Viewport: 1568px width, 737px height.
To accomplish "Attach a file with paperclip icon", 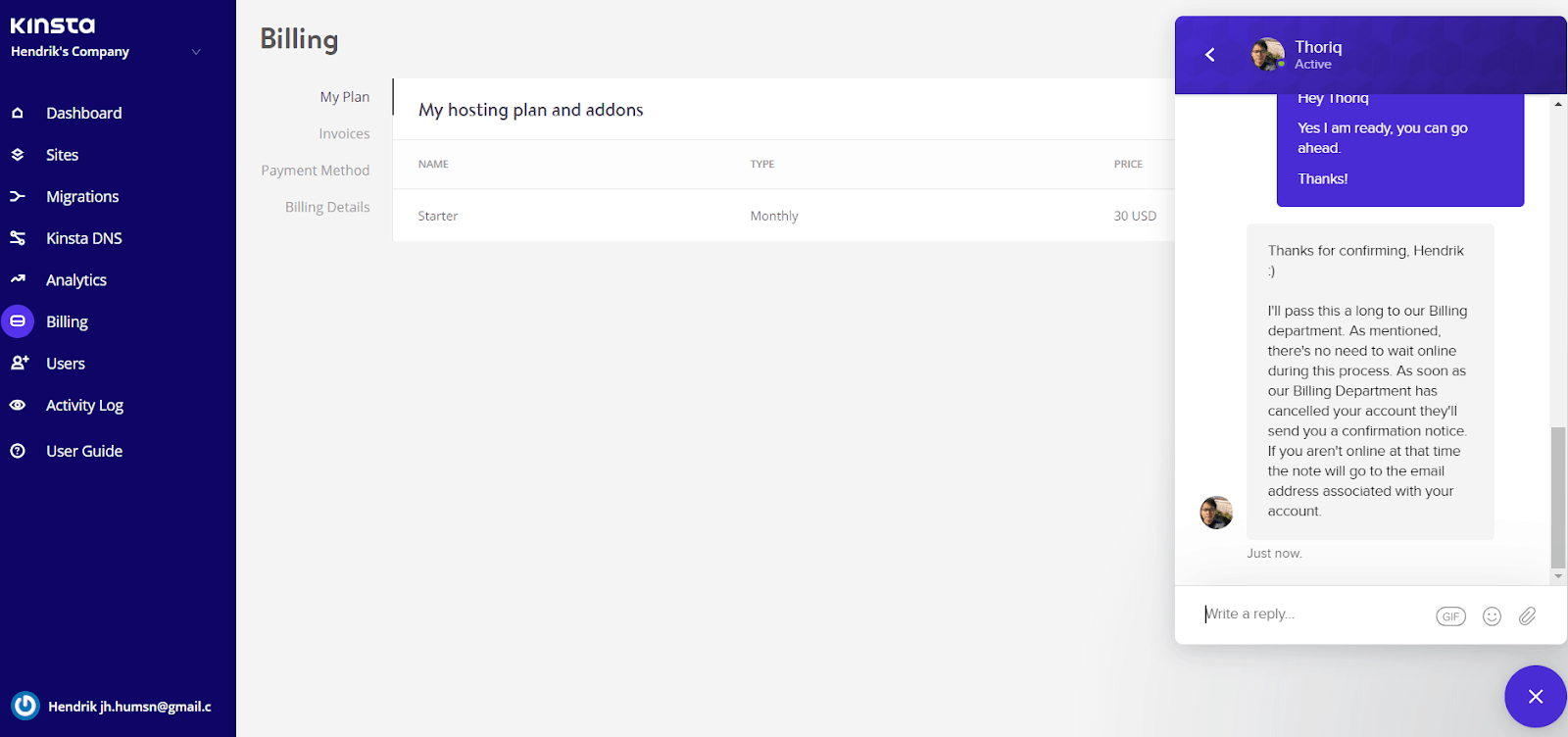I will tap(1527, 616).
